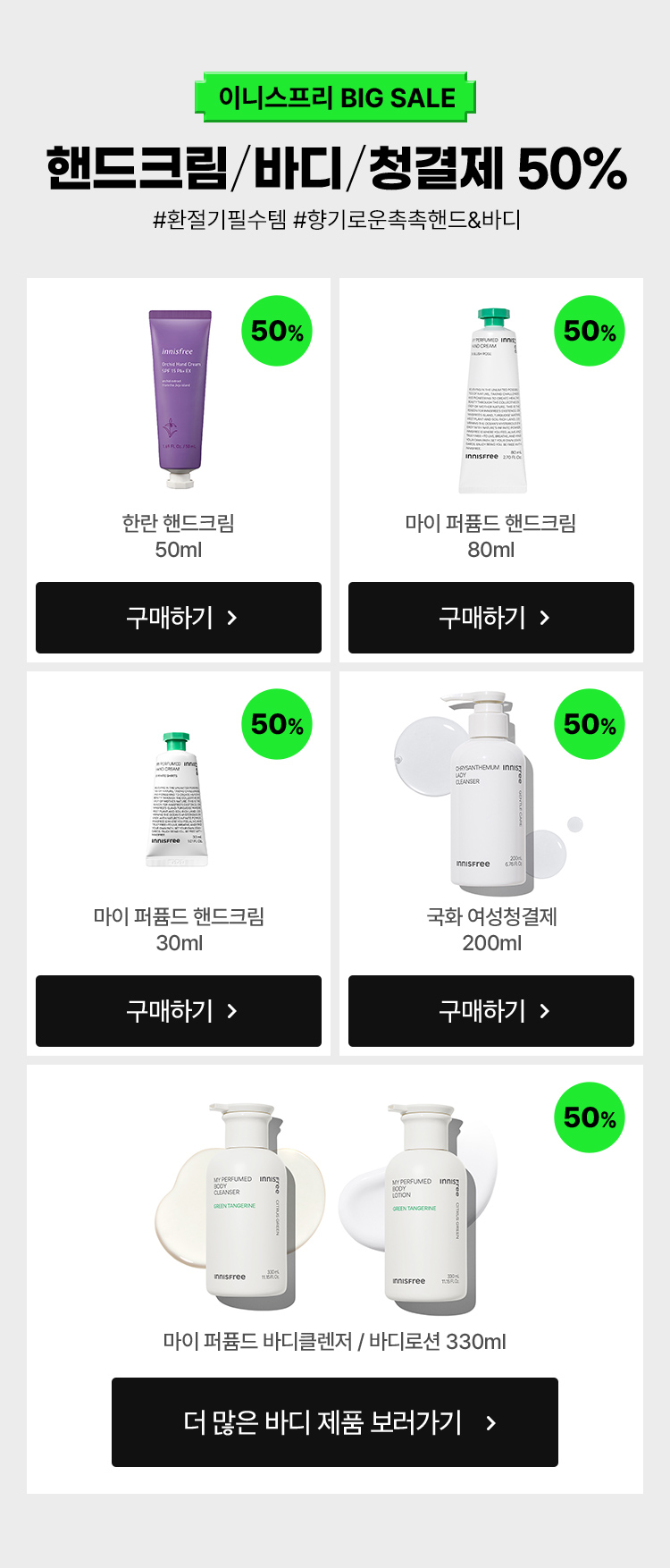Click the 50% badge on 마이 퍼퓸드 핸드크림 80ml
This screenshot has height=1568, width=670.
590,331
